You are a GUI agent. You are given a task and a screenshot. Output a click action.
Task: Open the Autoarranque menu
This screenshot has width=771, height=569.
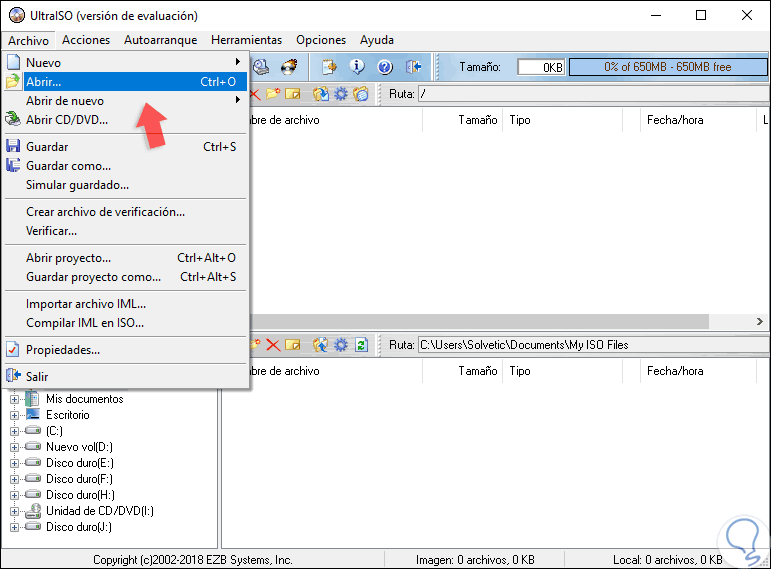tap(160, 40)
